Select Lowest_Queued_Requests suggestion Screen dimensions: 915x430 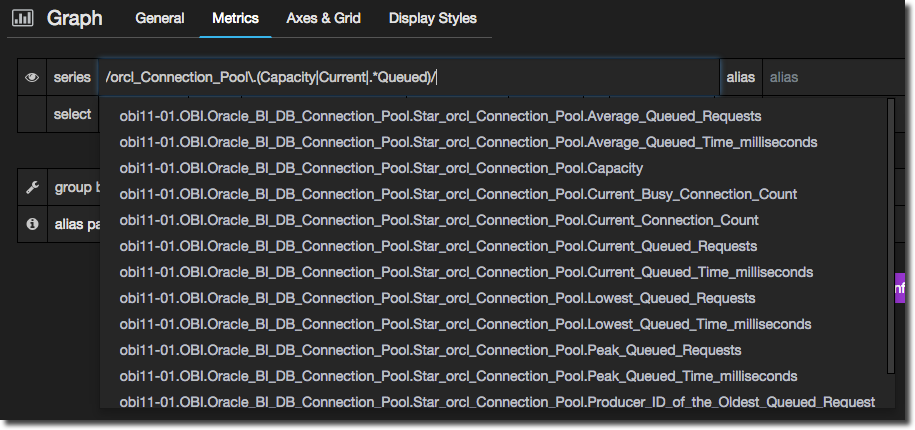click(x=437, y=298)
